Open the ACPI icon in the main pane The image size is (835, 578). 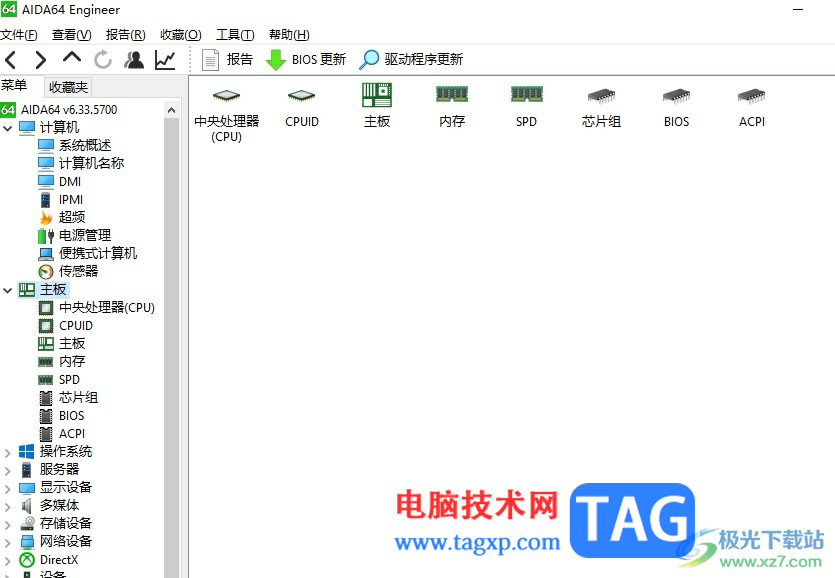[x=751, y=107]
